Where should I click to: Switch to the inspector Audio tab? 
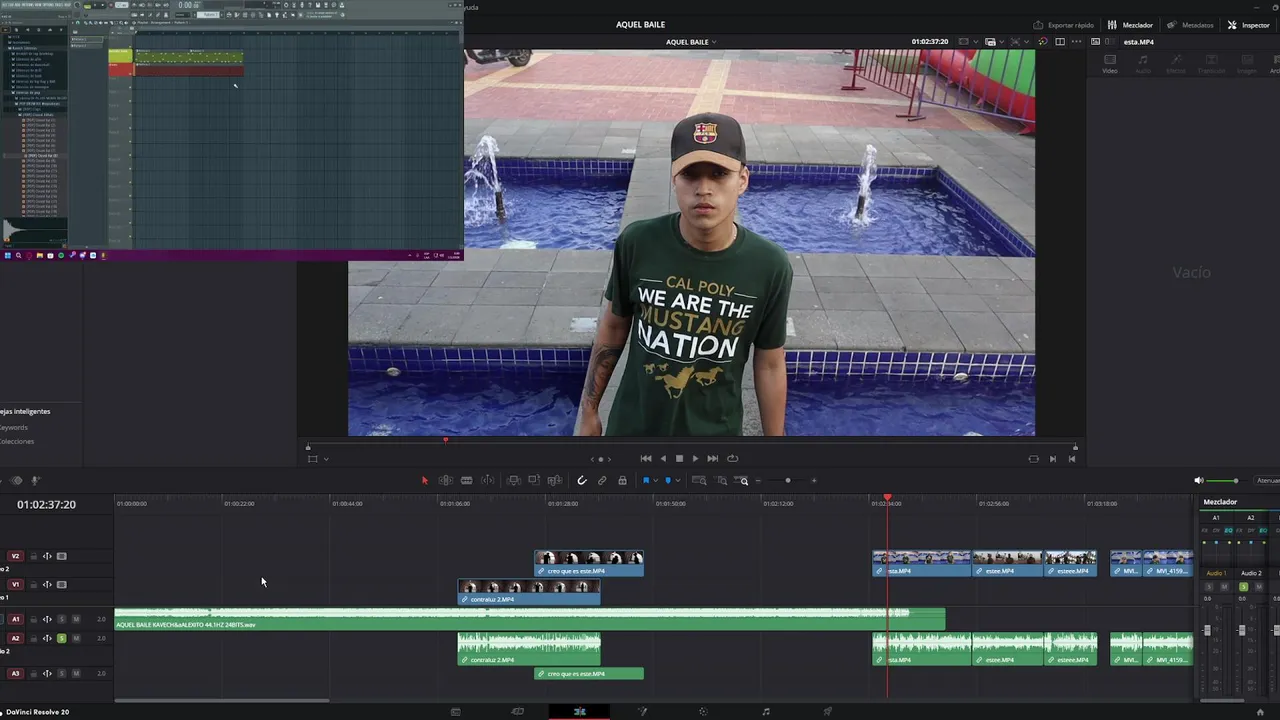(1143, 63)
